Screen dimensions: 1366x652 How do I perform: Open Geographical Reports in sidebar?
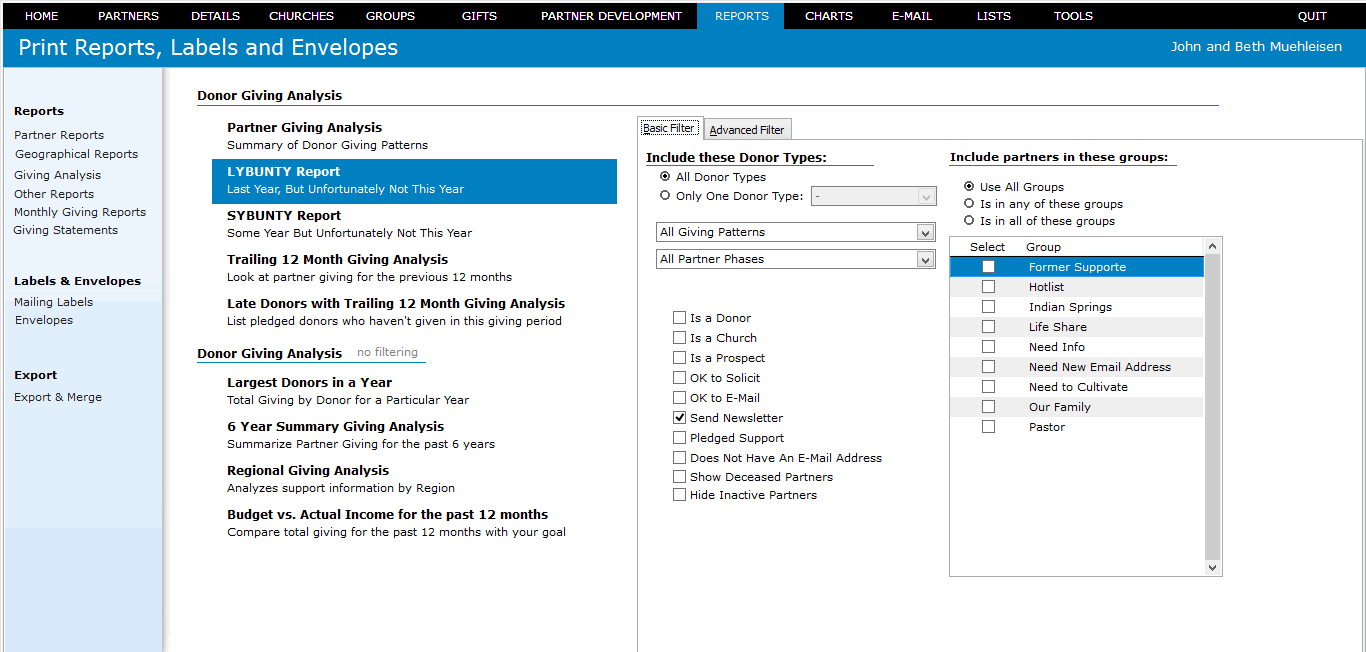click(x=76, y=154)
